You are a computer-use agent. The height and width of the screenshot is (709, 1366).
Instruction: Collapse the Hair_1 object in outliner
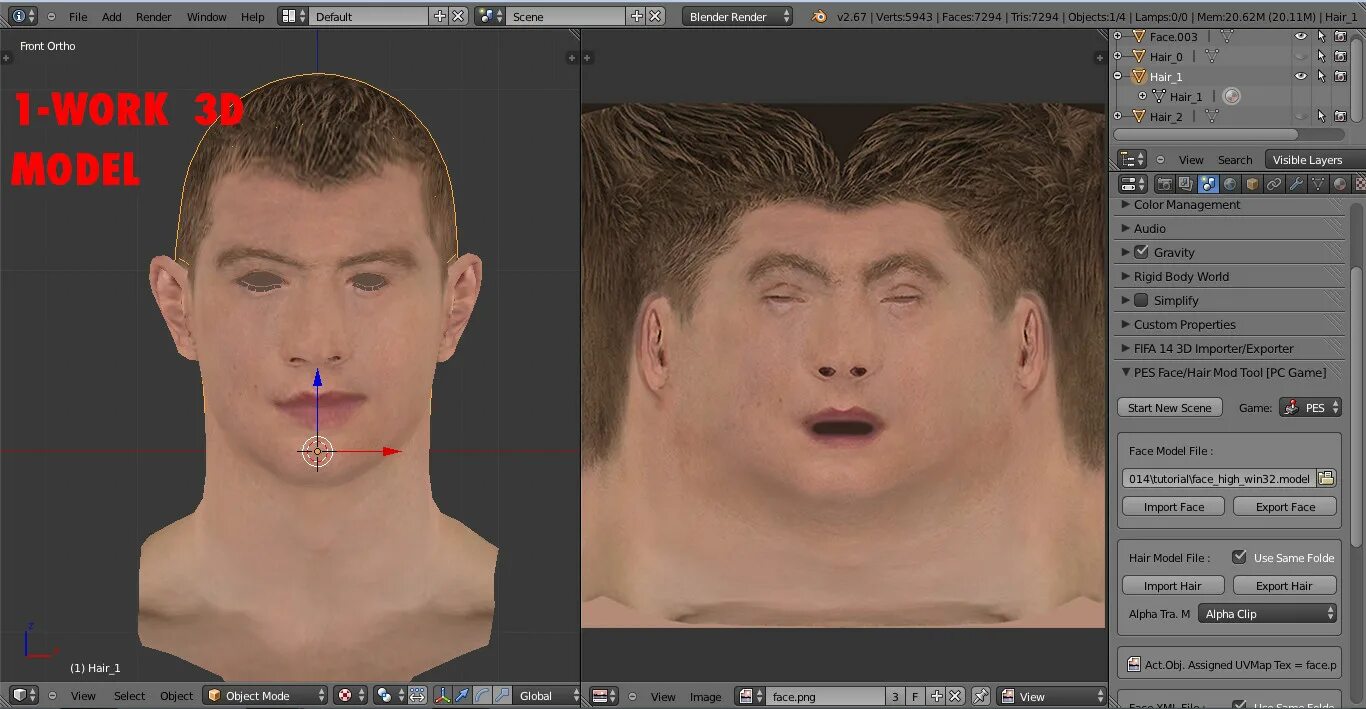point(1118,76)
